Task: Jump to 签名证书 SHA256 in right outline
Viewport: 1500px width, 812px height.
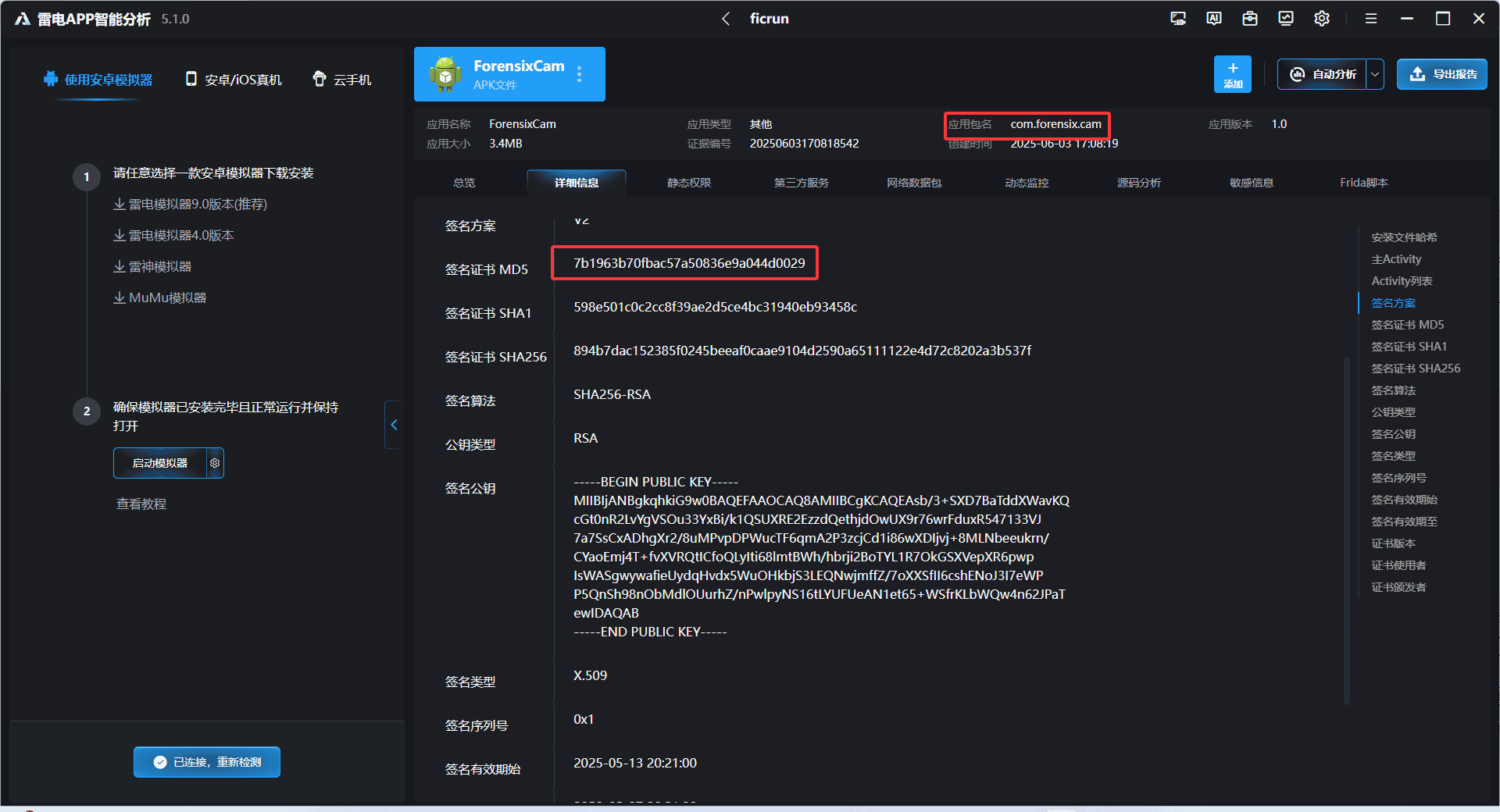Action: click(1416, 369)
